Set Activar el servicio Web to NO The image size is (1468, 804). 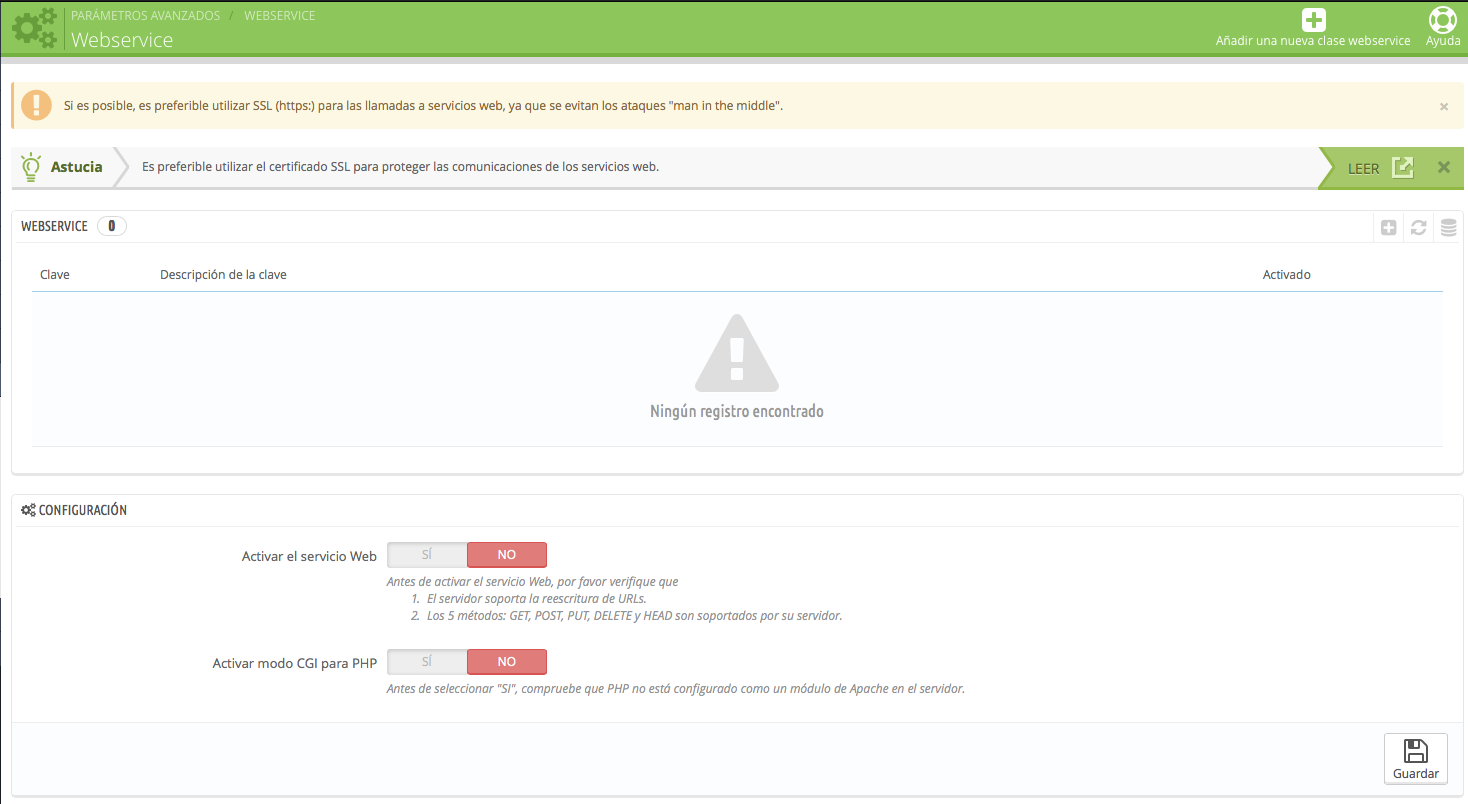507,555
